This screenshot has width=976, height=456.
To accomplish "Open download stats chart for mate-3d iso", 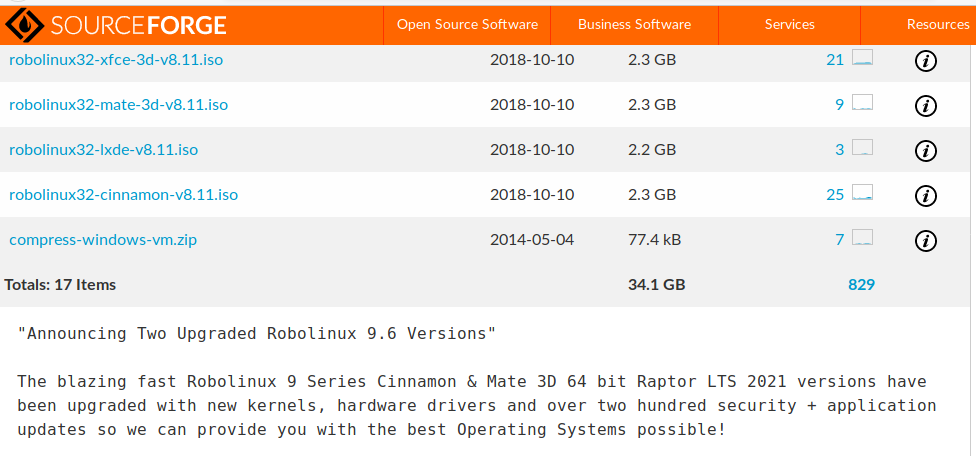I will (x=862, y=103).
